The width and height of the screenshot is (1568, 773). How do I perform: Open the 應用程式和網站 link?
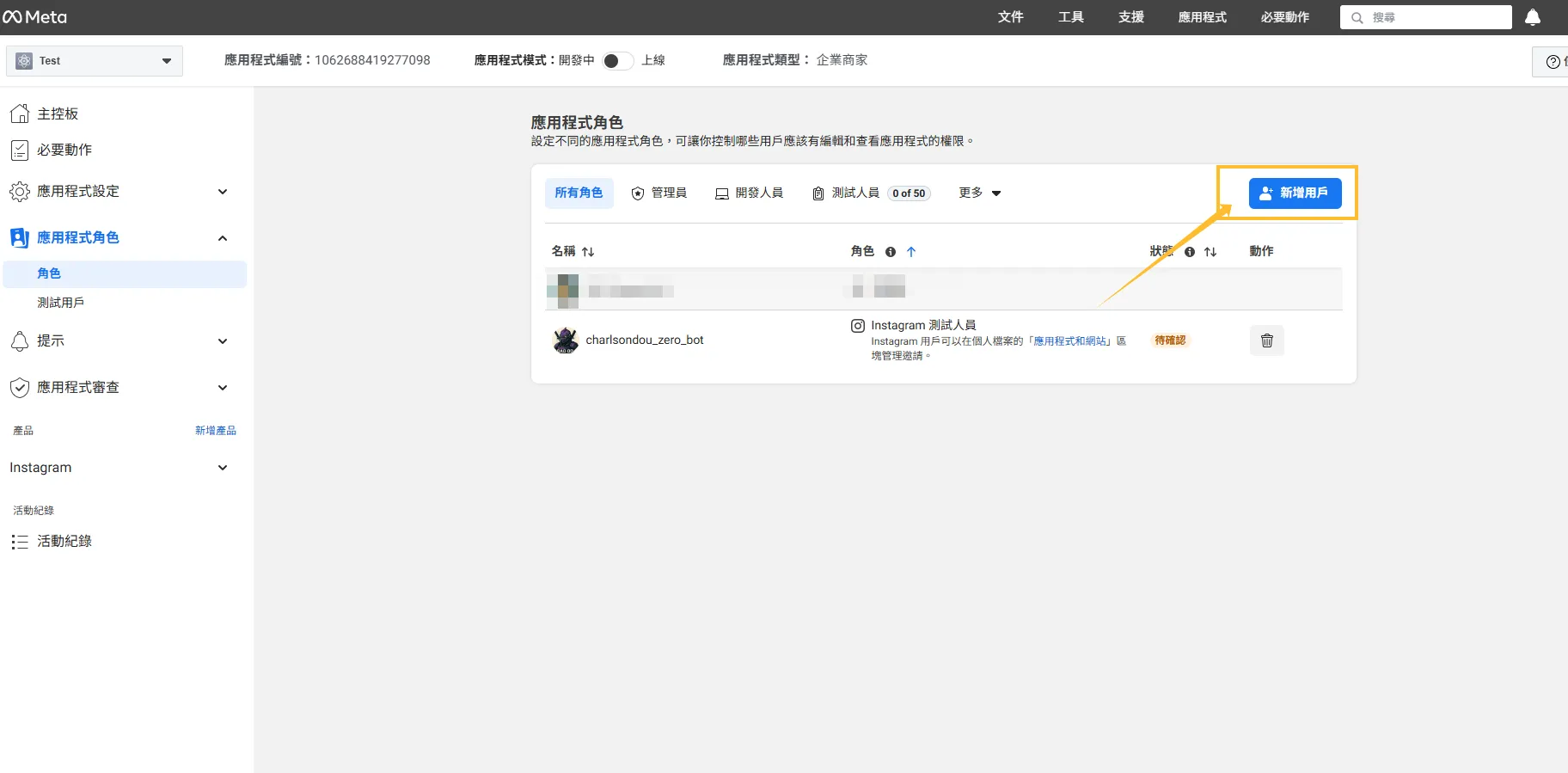point(1070,341)
